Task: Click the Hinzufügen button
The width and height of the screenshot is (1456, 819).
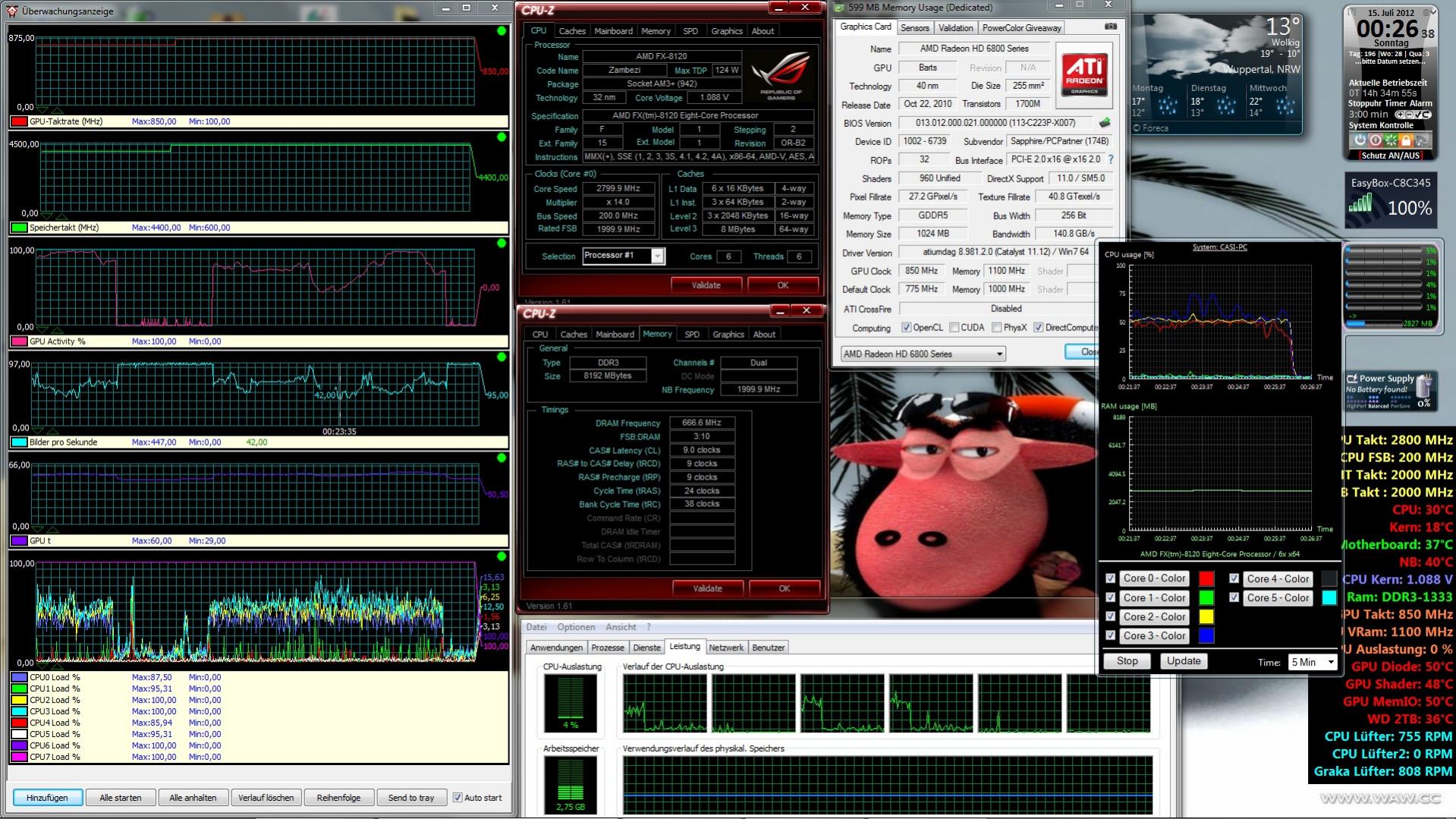Action: click(x=47, y=798)
